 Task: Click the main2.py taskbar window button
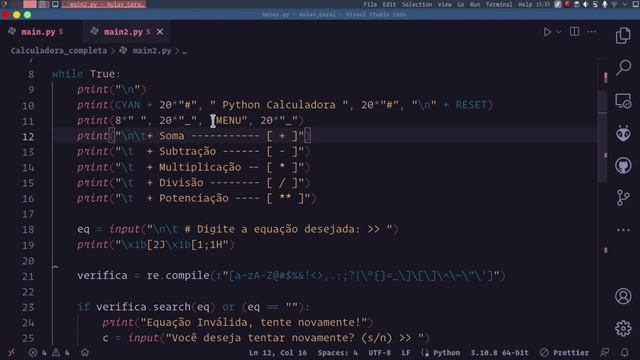[x=104, y=4]
